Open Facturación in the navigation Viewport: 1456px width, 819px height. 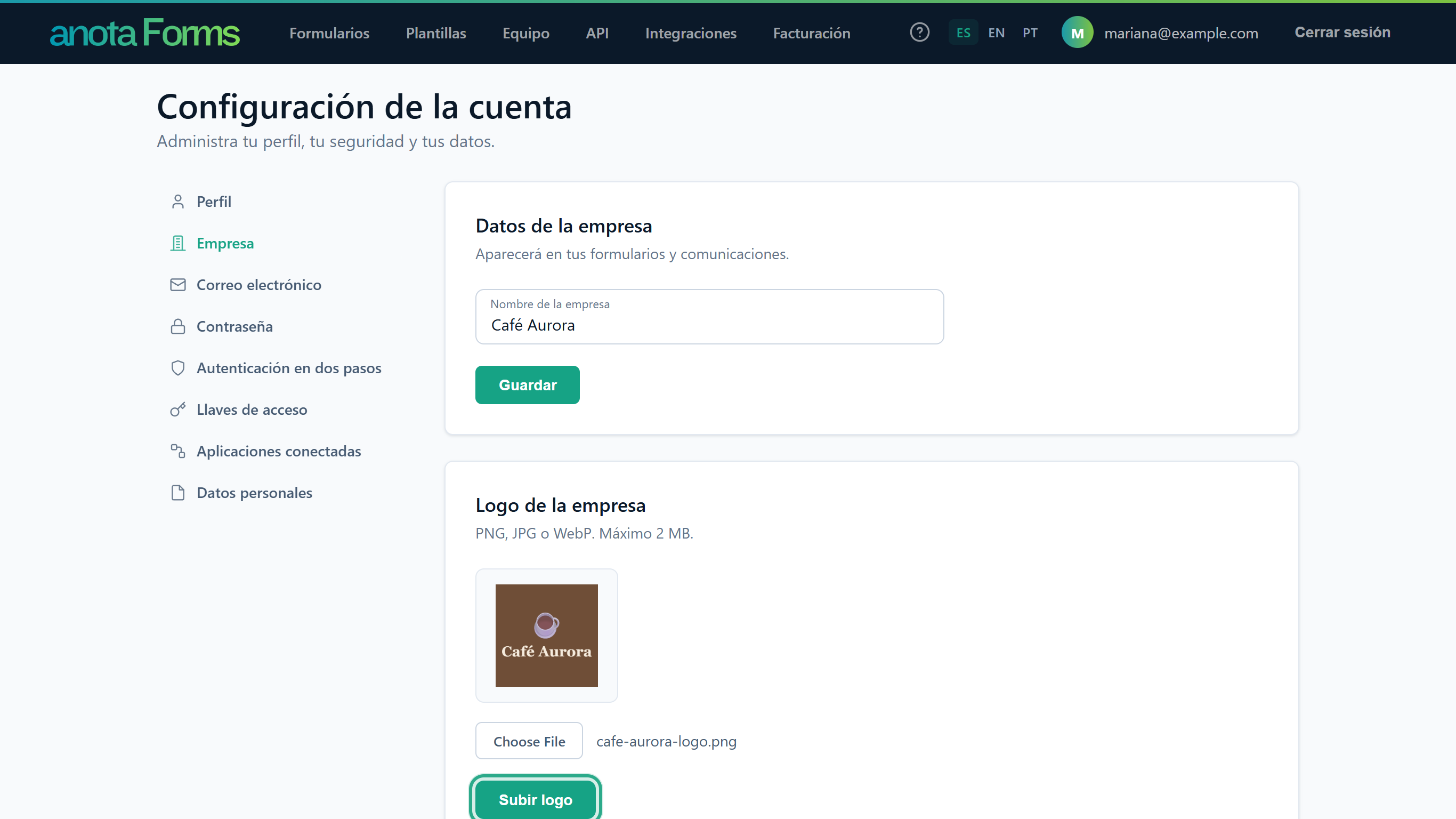(x=812, y=33)
